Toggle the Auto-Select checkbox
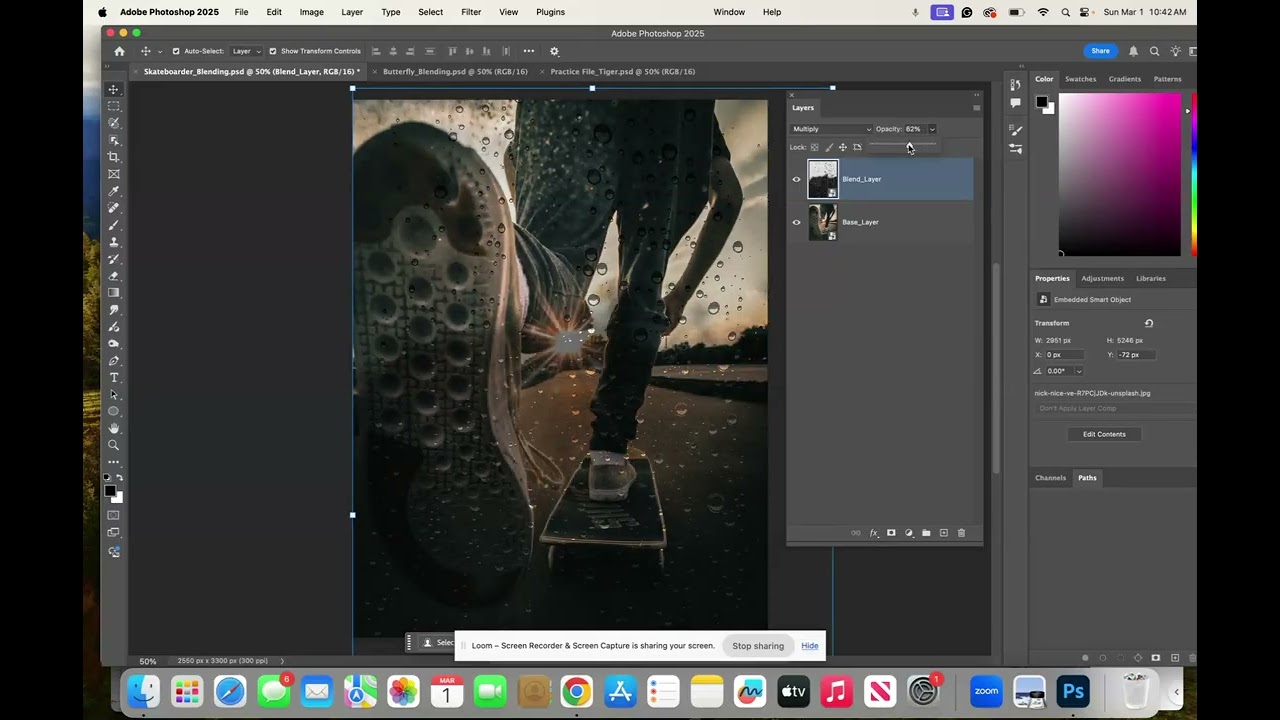 pos(176,51)
